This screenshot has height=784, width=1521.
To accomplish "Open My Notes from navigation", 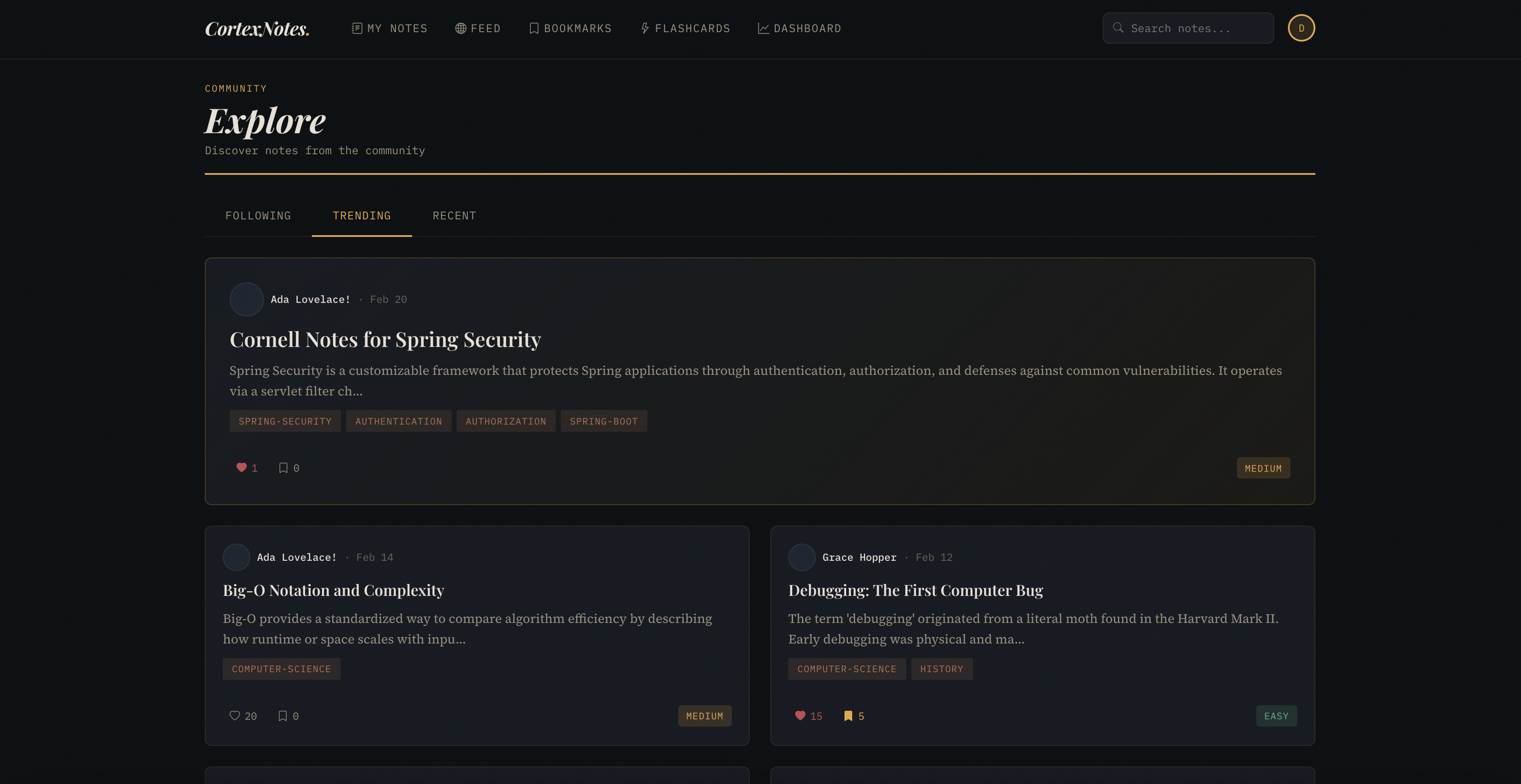I will [390, 28].
